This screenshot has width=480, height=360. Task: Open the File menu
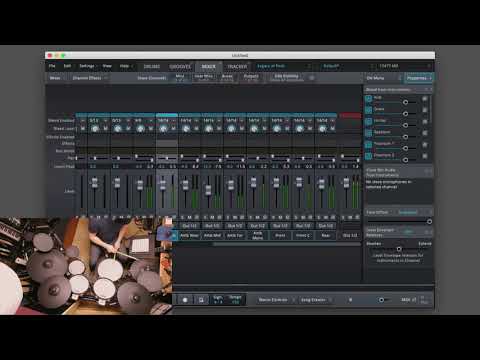[52, 66]
